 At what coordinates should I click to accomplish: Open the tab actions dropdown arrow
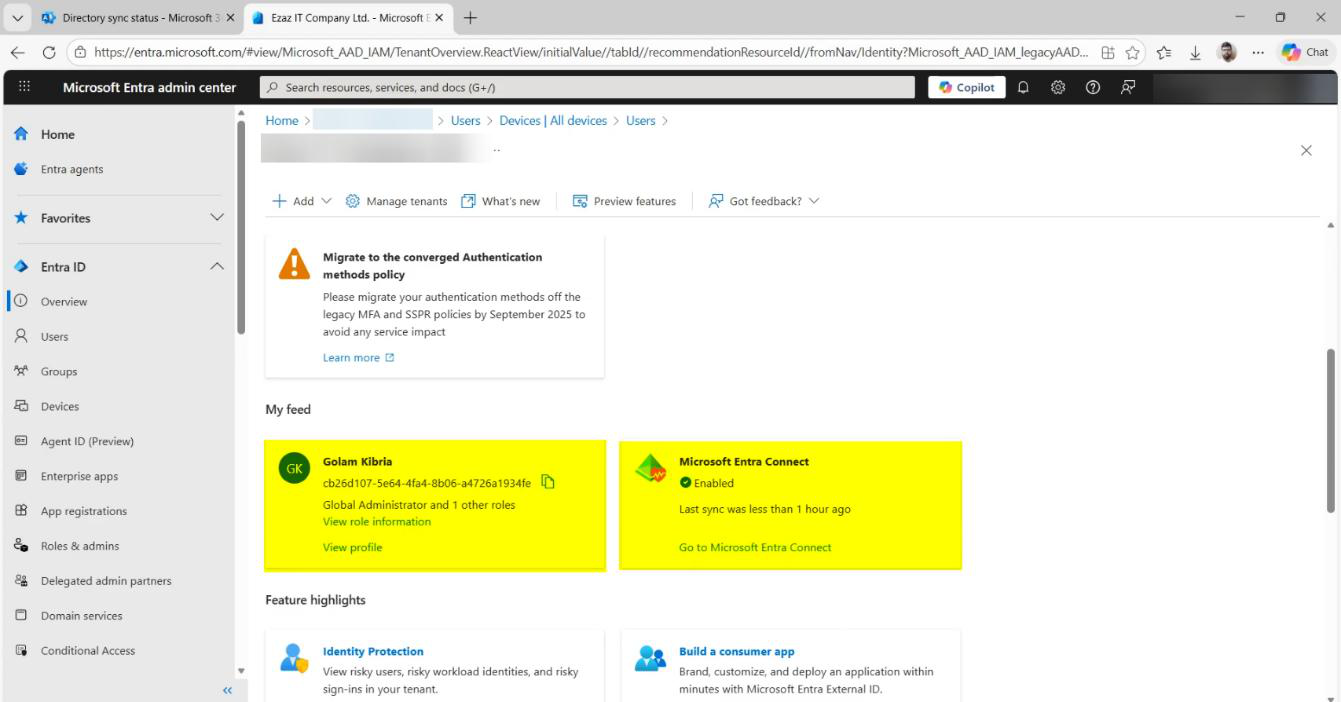click(x=18, y=18)
